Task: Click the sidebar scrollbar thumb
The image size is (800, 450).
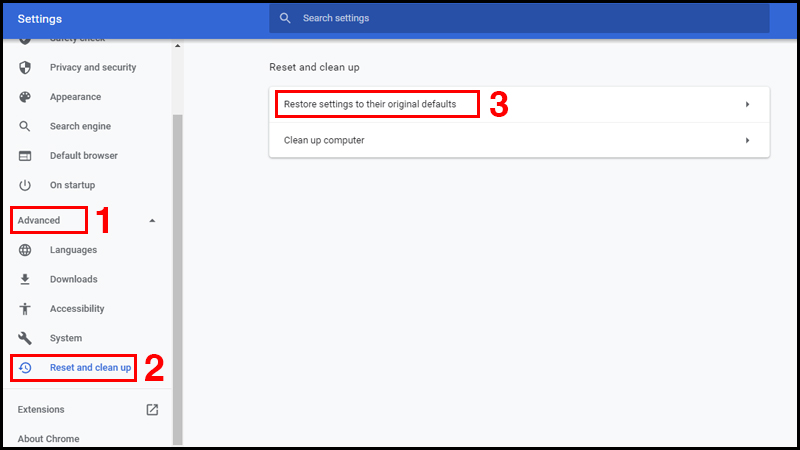Action: point(178,280)
